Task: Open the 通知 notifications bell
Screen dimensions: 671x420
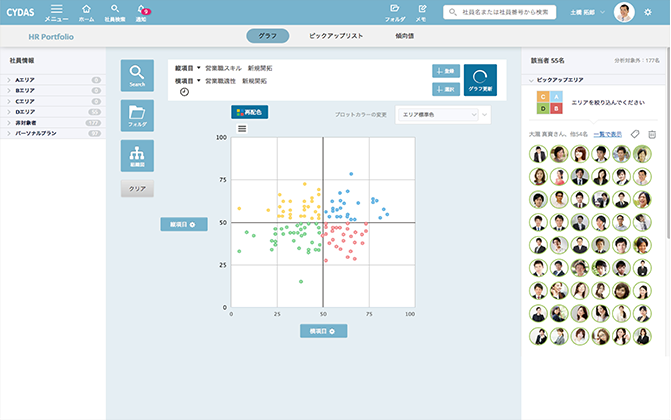Action: point(142,13)
